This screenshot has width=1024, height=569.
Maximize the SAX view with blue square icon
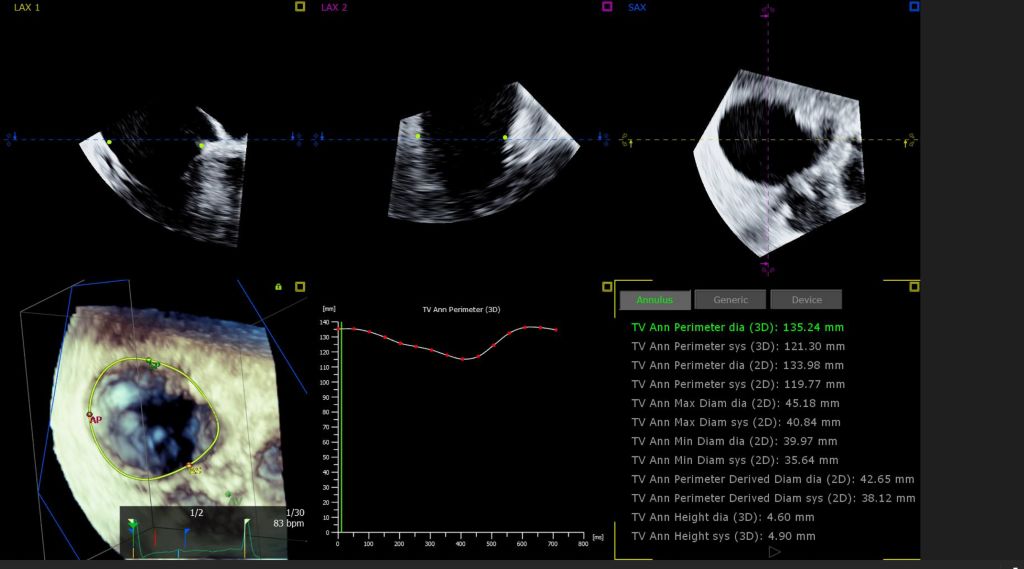(x=914, y=7)
